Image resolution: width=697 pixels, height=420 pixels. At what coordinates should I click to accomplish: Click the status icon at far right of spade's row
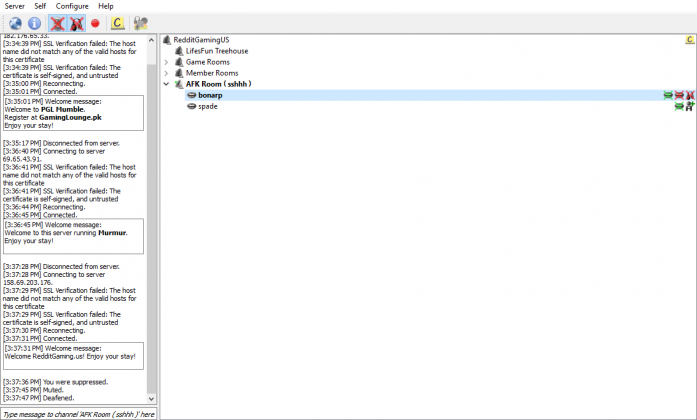[689, 106]
